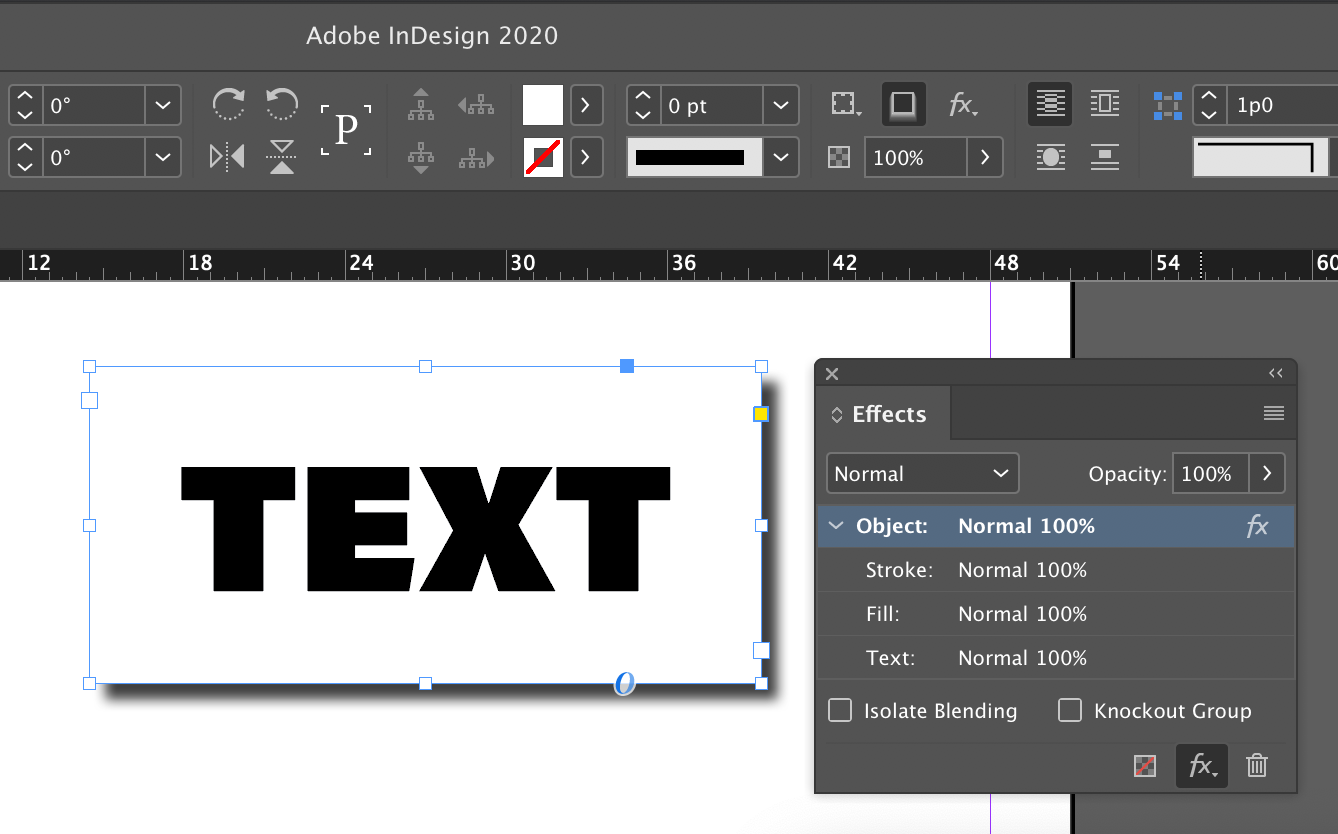
Task: Open the fx transparency effects icon
Action: [963, 104]
